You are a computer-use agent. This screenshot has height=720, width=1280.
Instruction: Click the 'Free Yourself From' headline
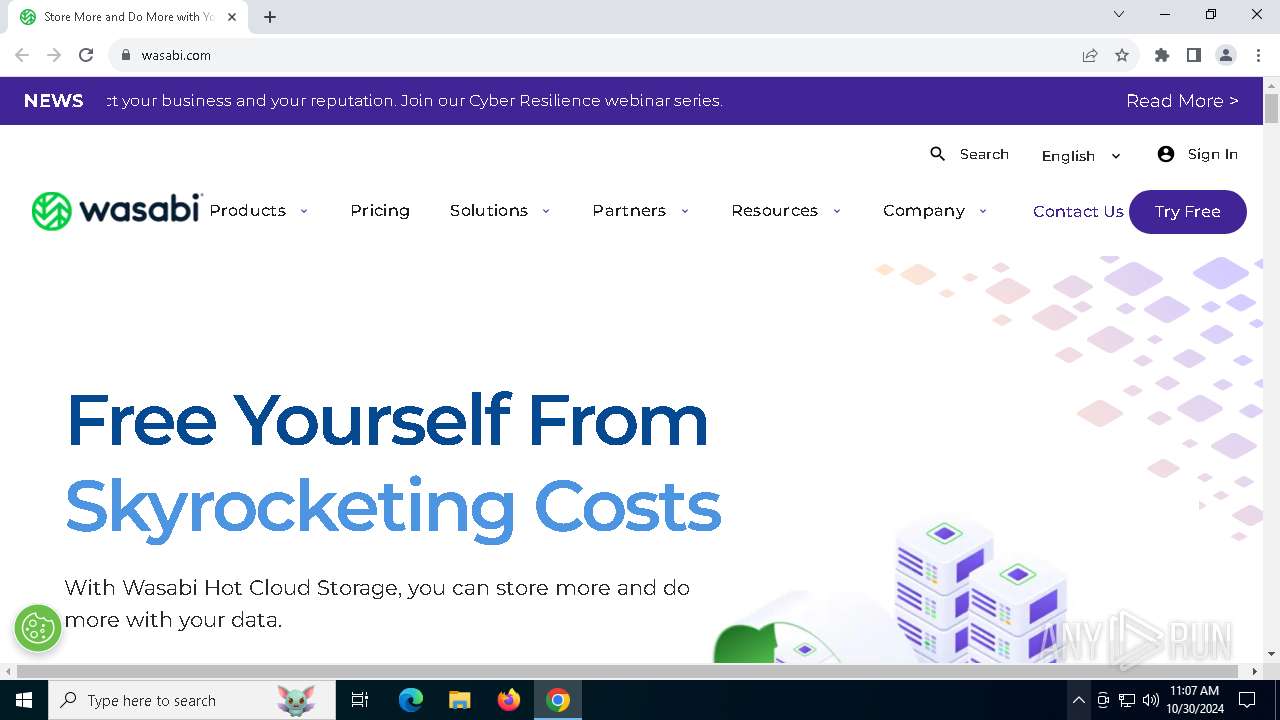pyautogui.click(x=387, y=420)
